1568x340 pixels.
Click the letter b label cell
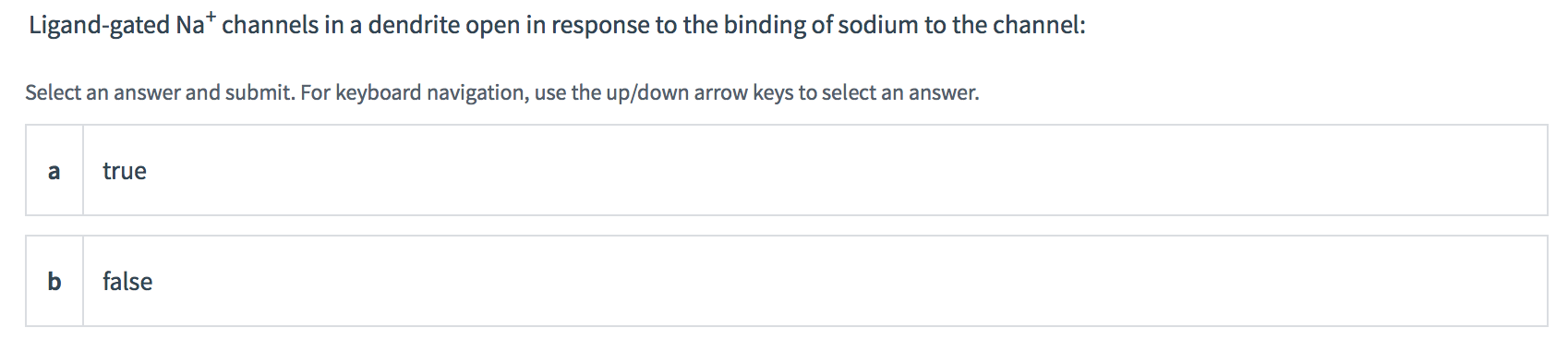pyautogui.click(x=54, y=281)
